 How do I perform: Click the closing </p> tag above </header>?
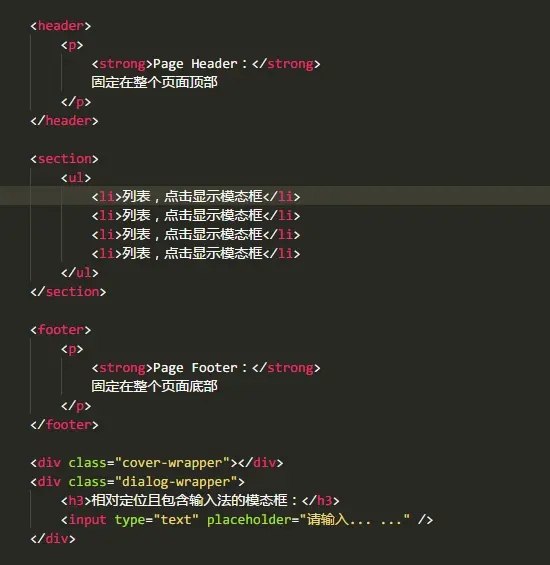(x=76, y=102)
